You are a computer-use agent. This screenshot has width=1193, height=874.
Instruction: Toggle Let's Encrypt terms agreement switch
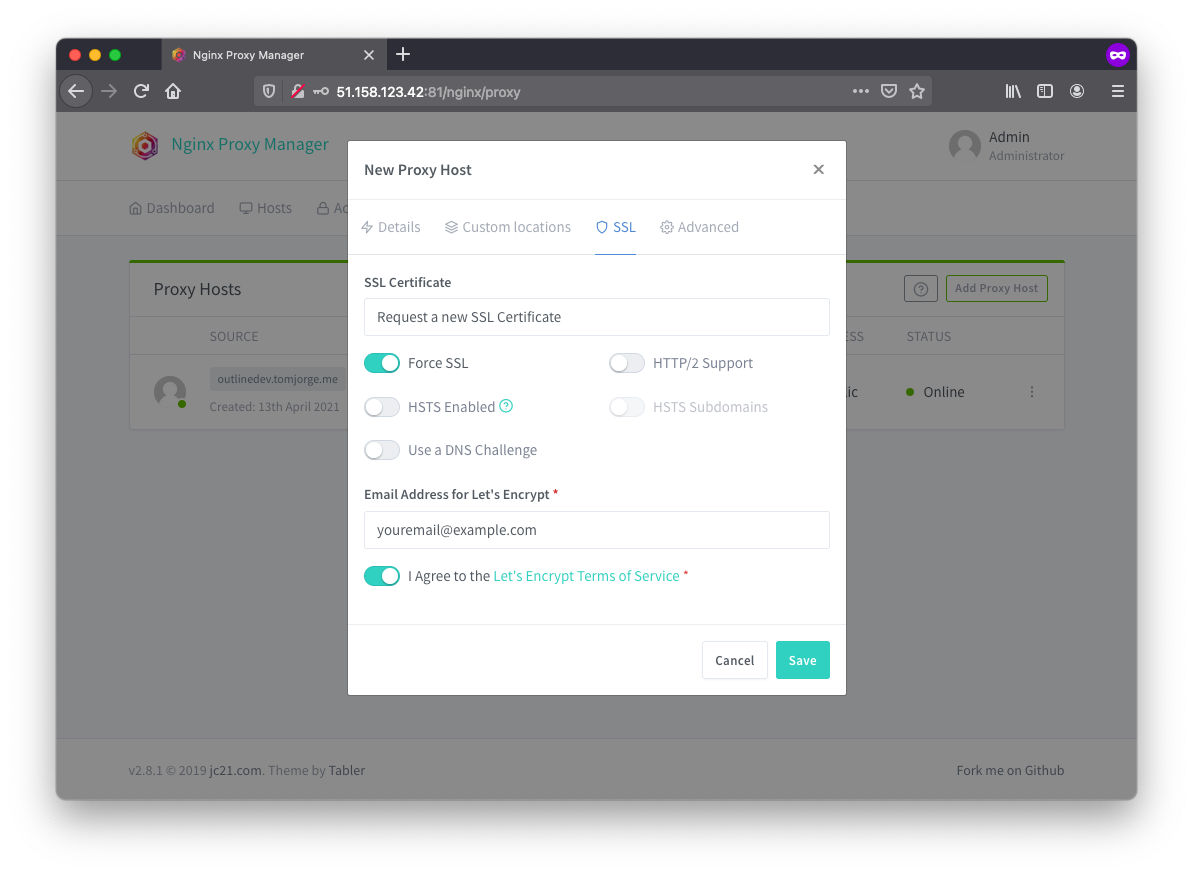tap(382, 577)
